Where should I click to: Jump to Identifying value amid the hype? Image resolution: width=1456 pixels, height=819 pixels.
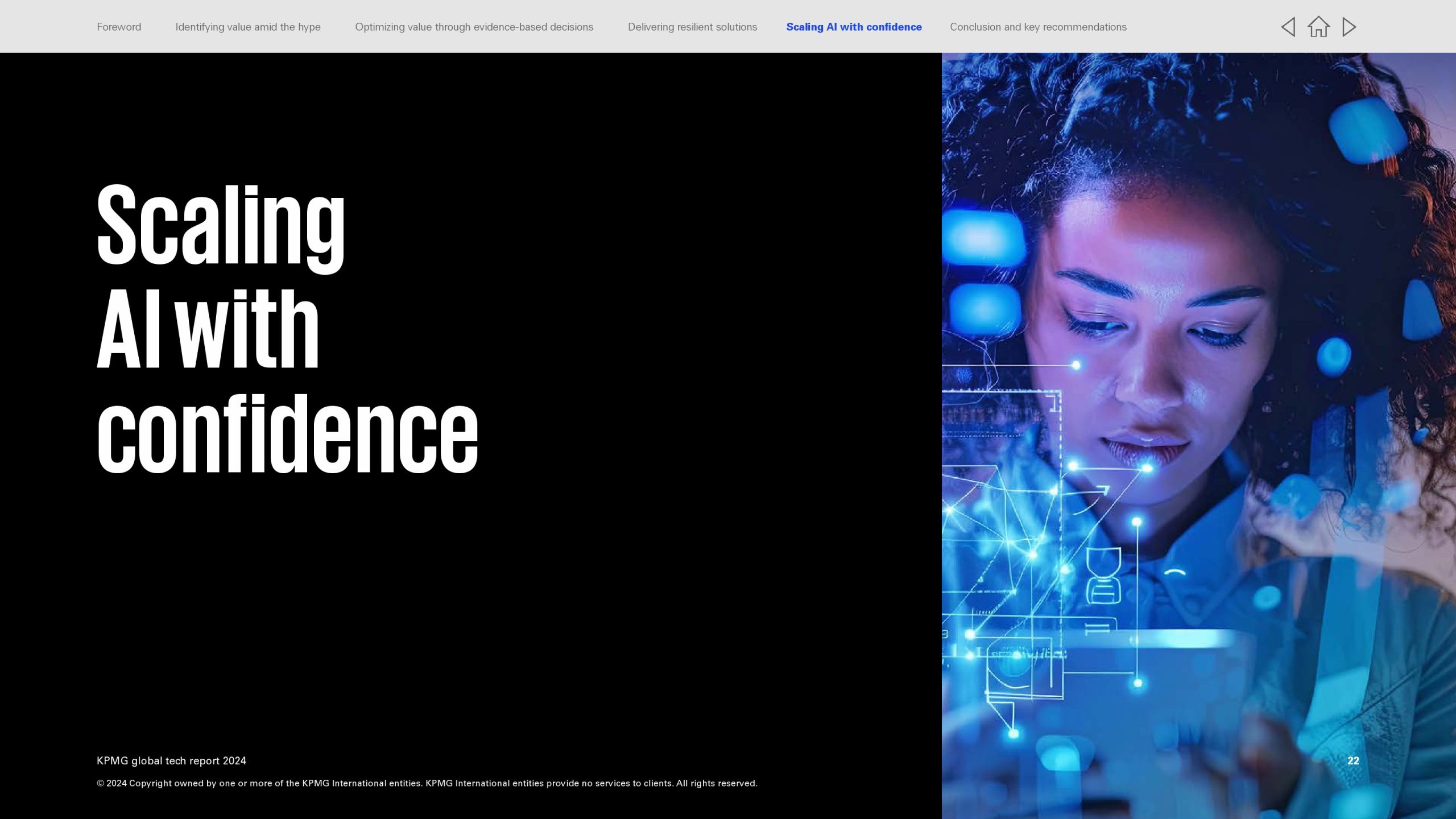(248, 27)
